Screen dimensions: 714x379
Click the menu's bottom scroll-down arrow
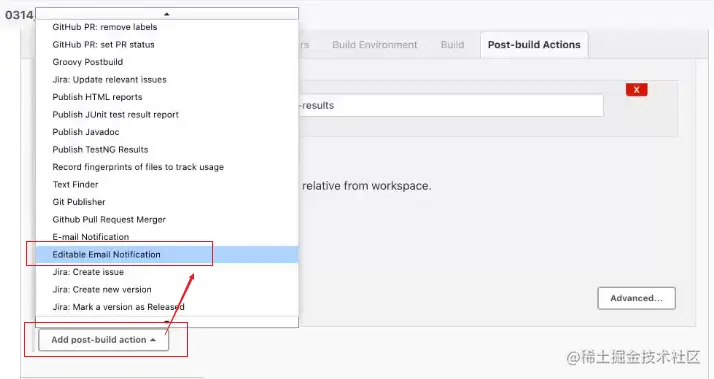point(167,322)
